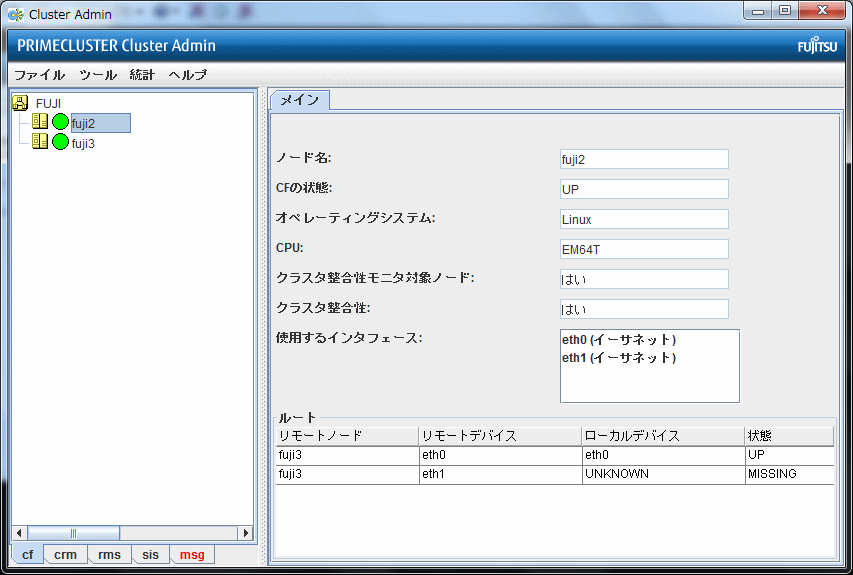Open the ファイル menu

pyautogui.click(x=39, y=75)
